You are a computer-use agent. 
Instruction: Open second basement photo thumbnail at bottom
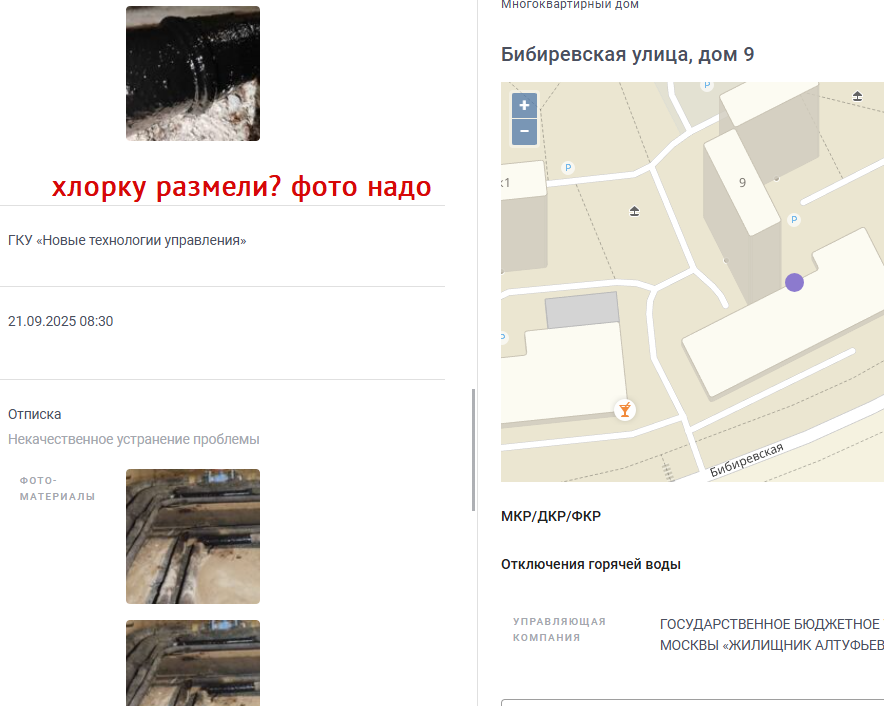coord(193,663)
